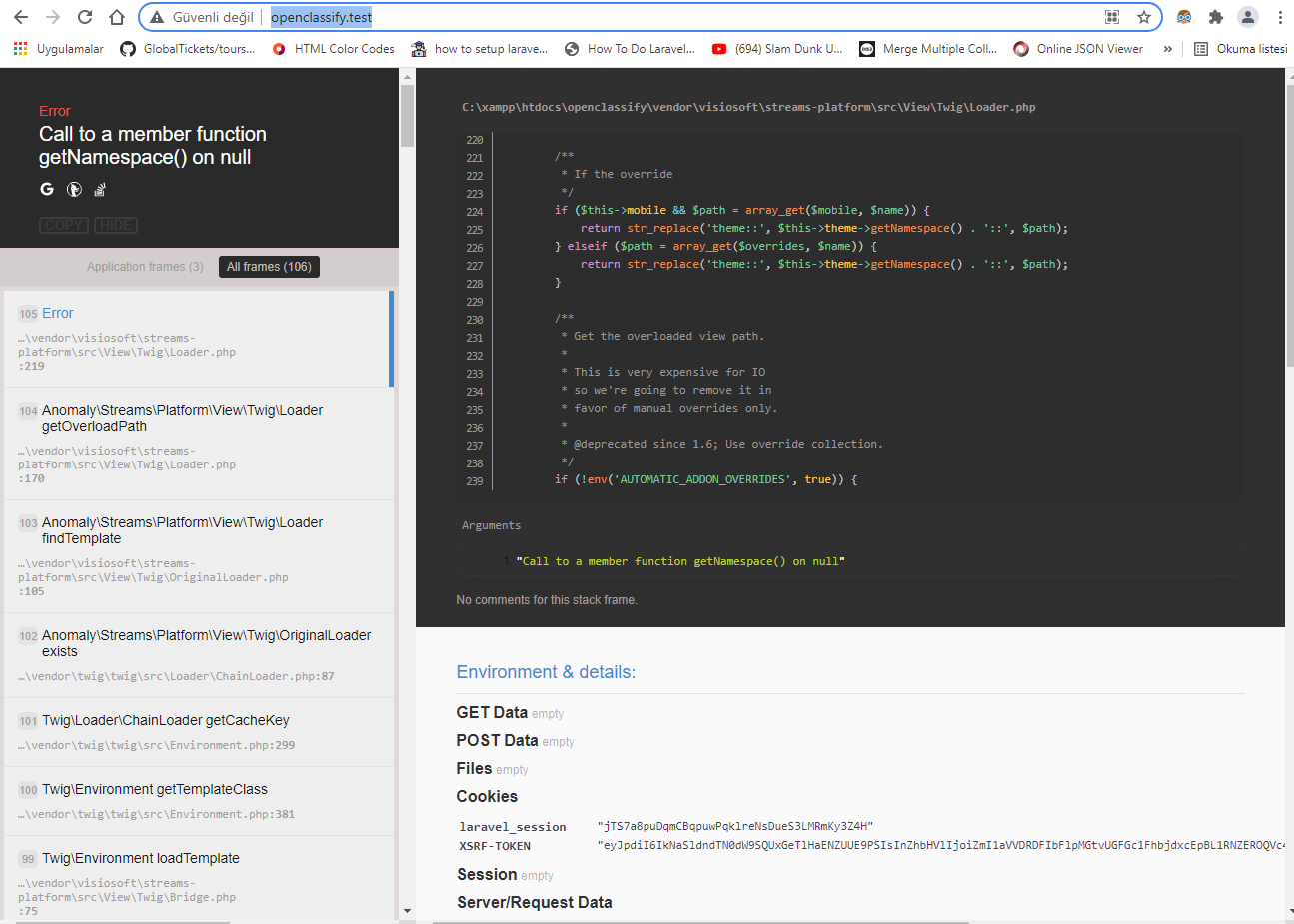The height and width of the screenshot is (924, 1294).
Task: Open the Chrome three-dot menu
Action: point(1280,17)
